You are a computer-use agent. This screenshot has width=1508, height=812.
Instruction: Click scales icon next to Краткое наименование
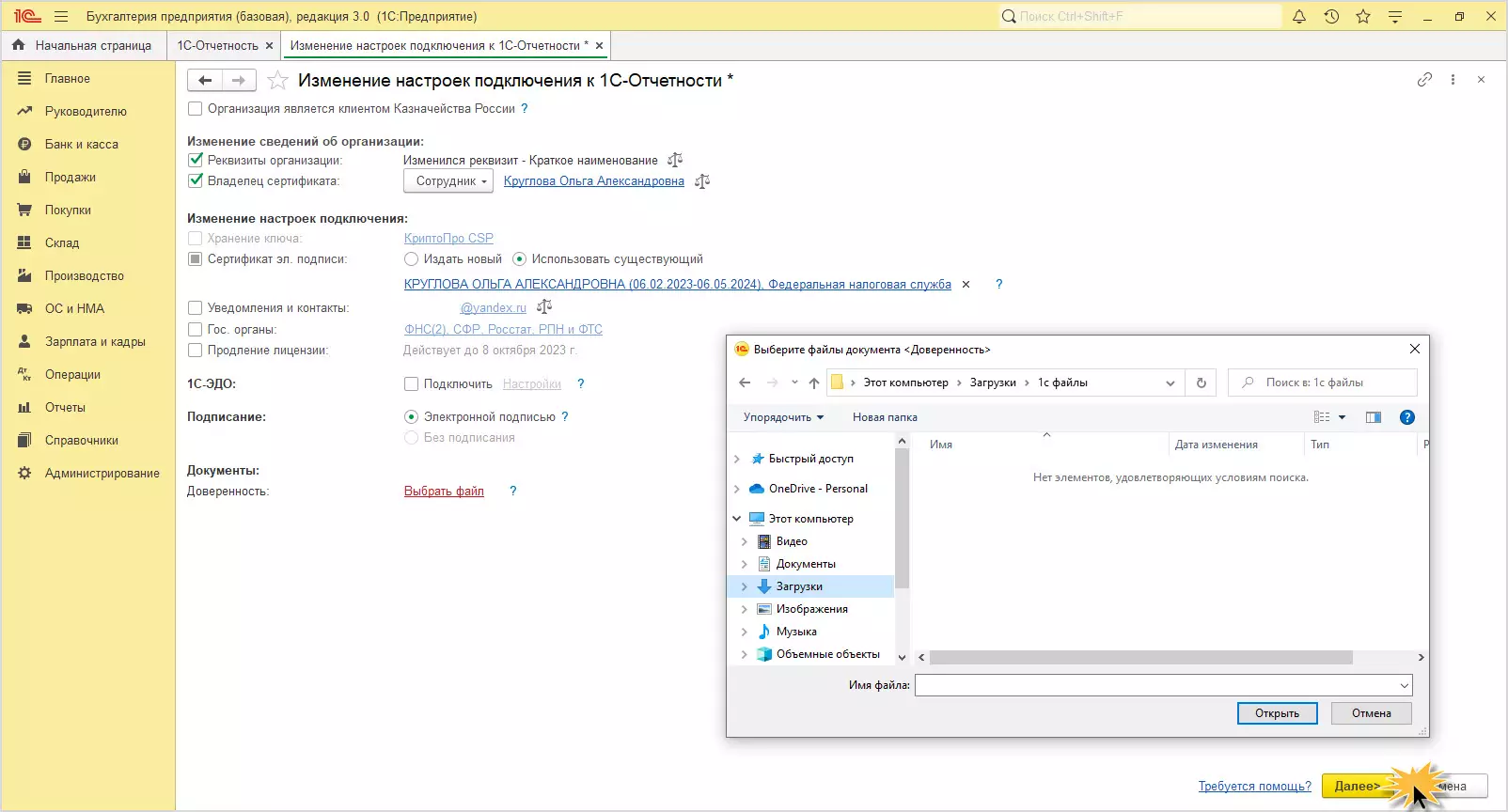(675, 160)
